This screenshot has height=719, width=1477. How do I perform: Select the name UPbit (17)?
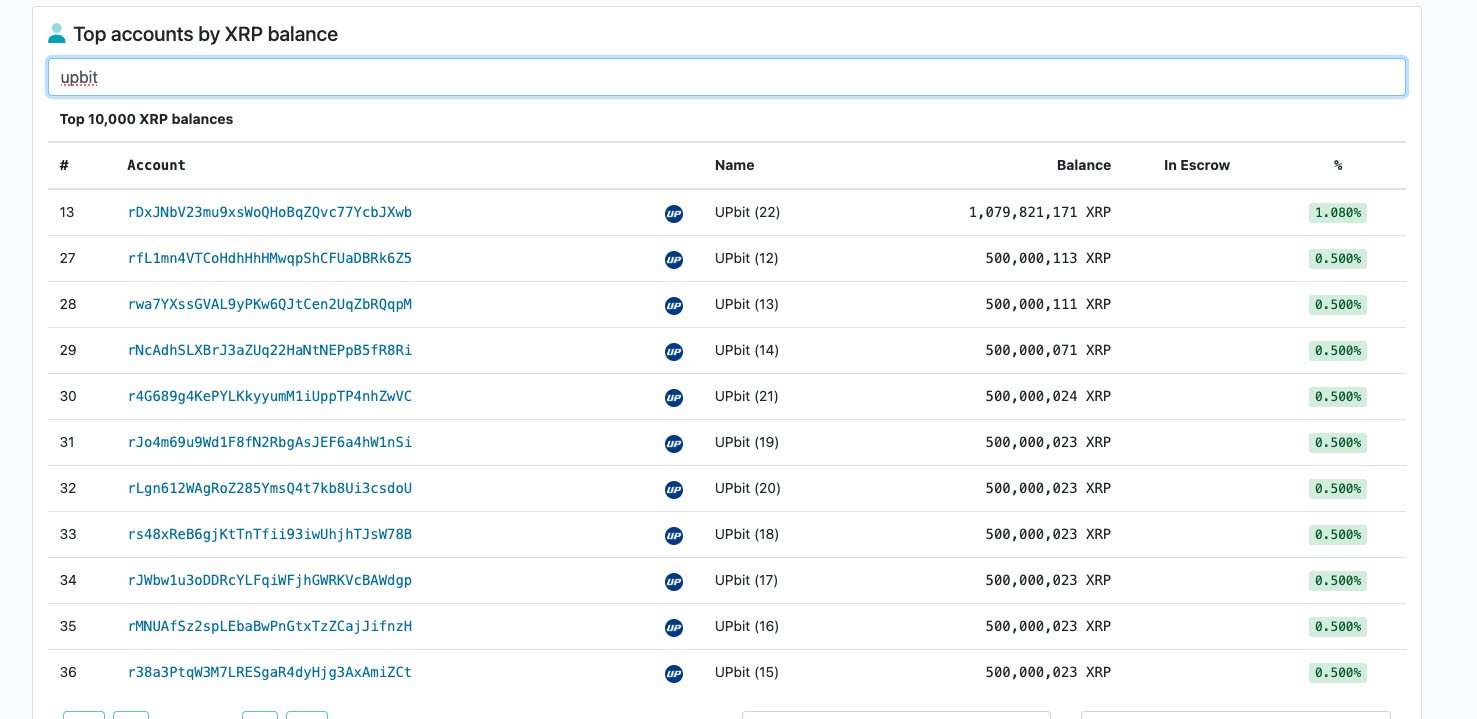(747, 580)
